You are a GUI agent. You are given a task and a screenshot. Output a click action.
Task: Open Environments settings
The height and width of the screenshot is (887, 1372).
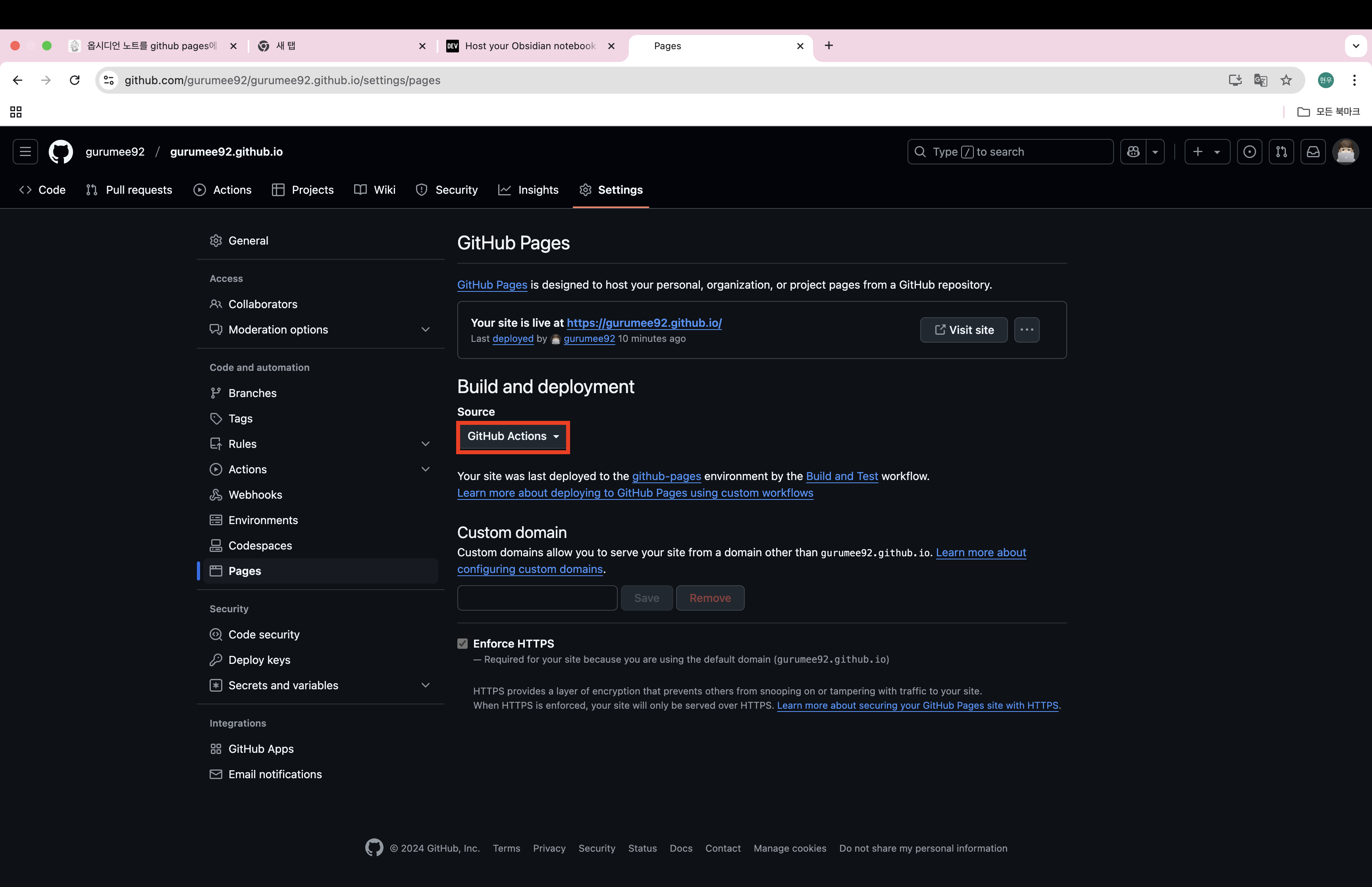coord(321,519)
